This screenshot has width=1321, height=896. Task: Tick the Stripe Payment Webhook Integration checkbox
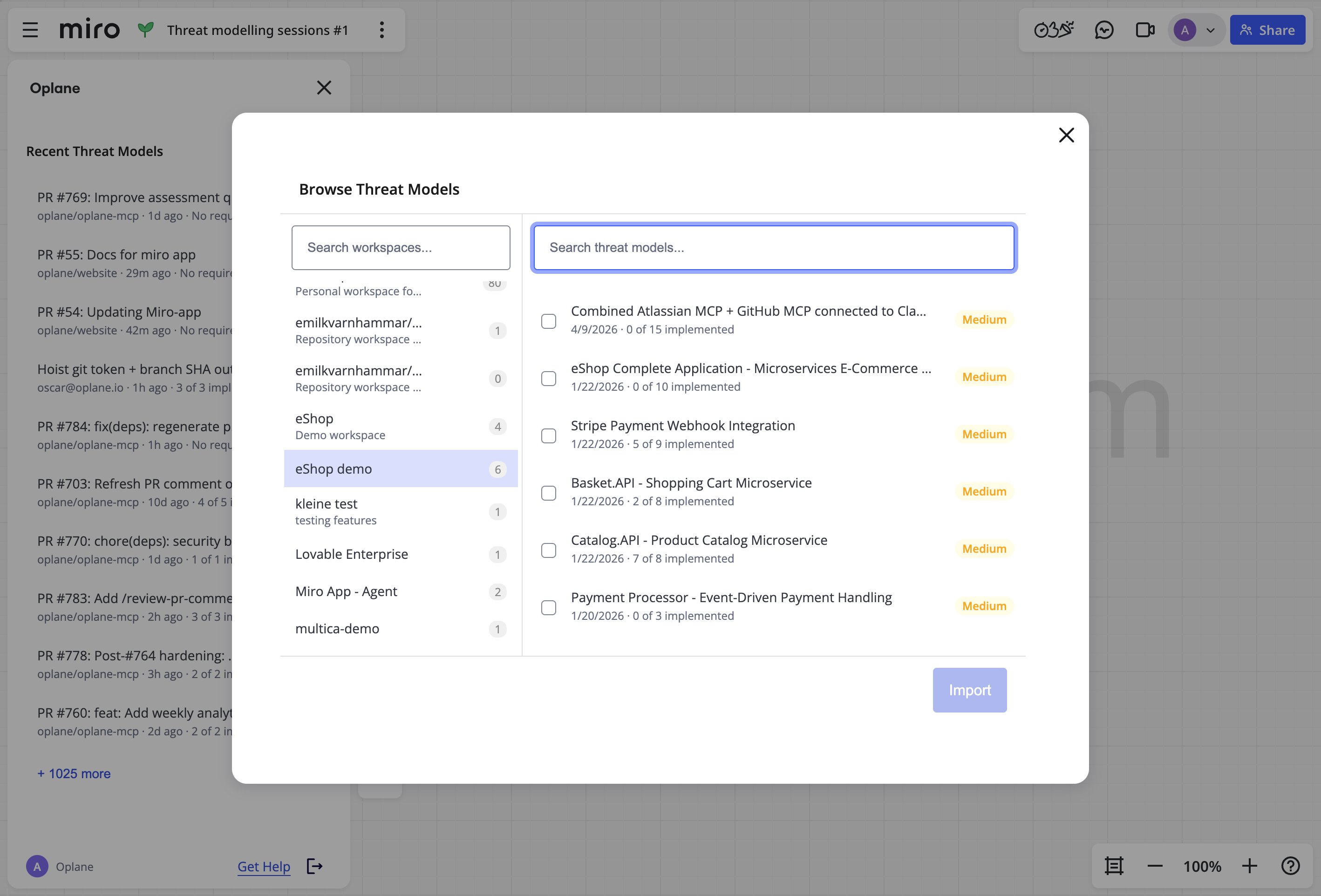(x=549, y=436)
